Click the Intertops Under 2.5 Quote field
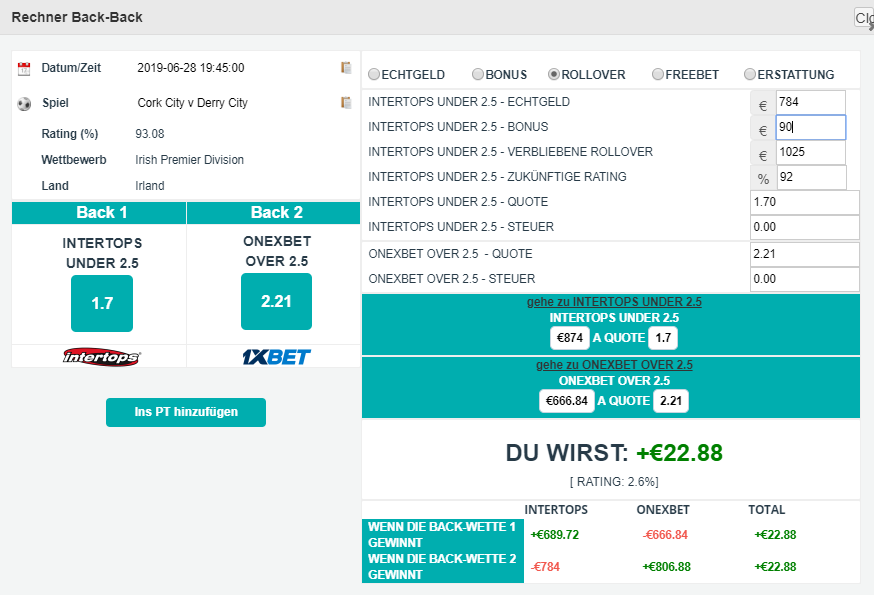Image resolution: width=874 pixels, height=595 pixels. pos(805,202)
